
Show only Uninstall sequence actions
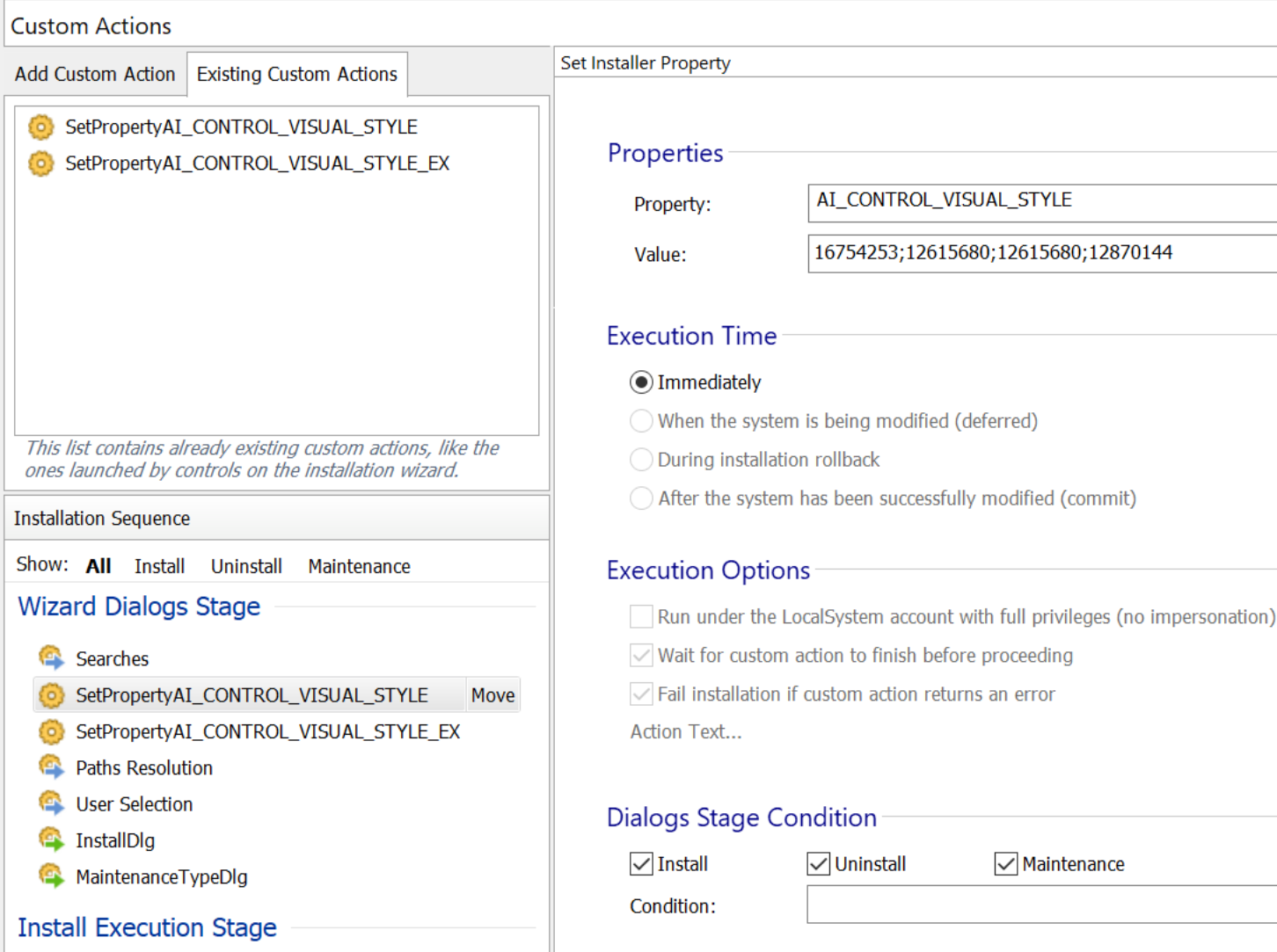(x=246, y=566)
